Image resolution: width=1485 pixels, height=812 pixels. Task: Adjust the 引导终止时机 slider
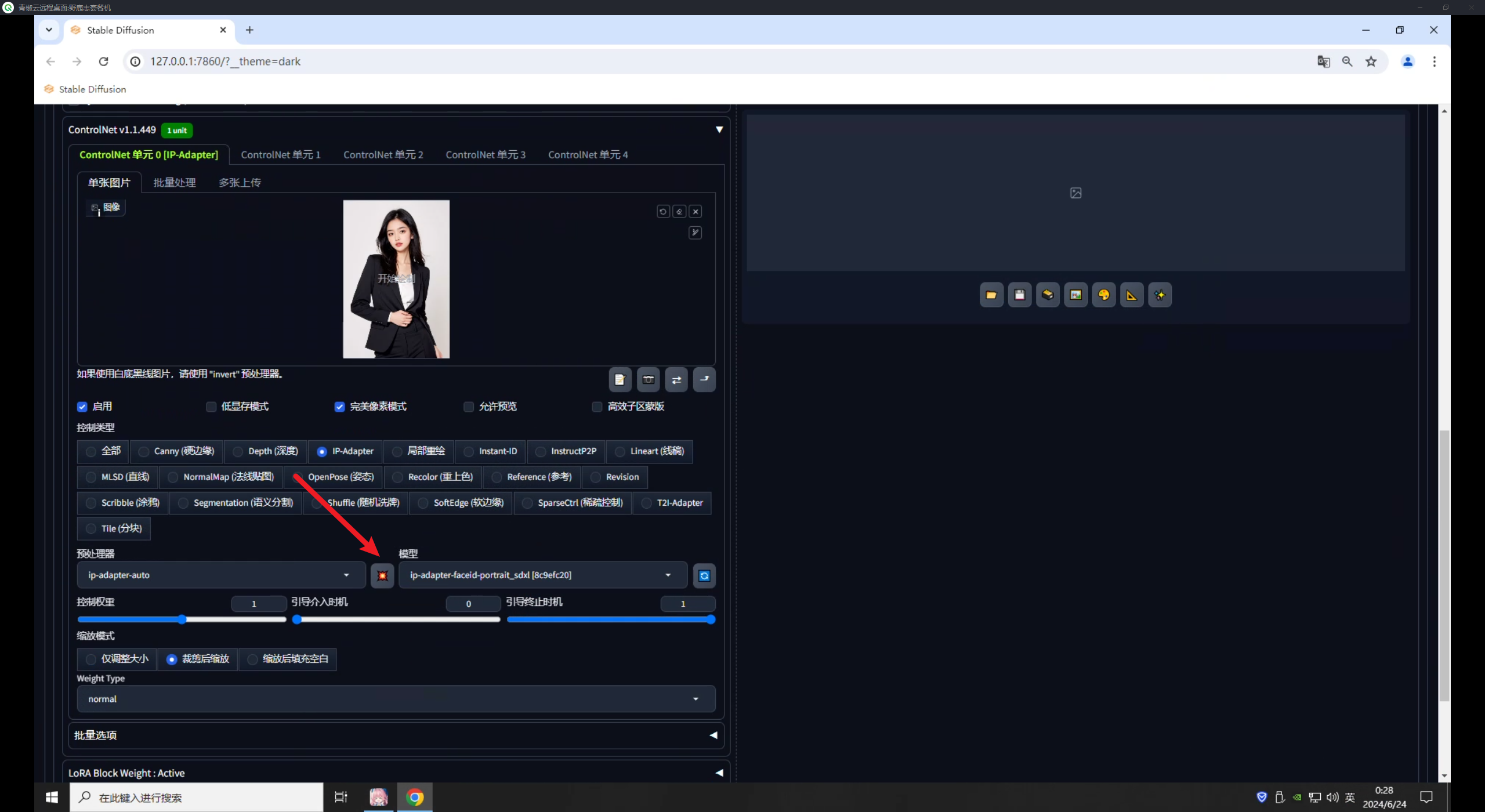click(x=611, y=619)
